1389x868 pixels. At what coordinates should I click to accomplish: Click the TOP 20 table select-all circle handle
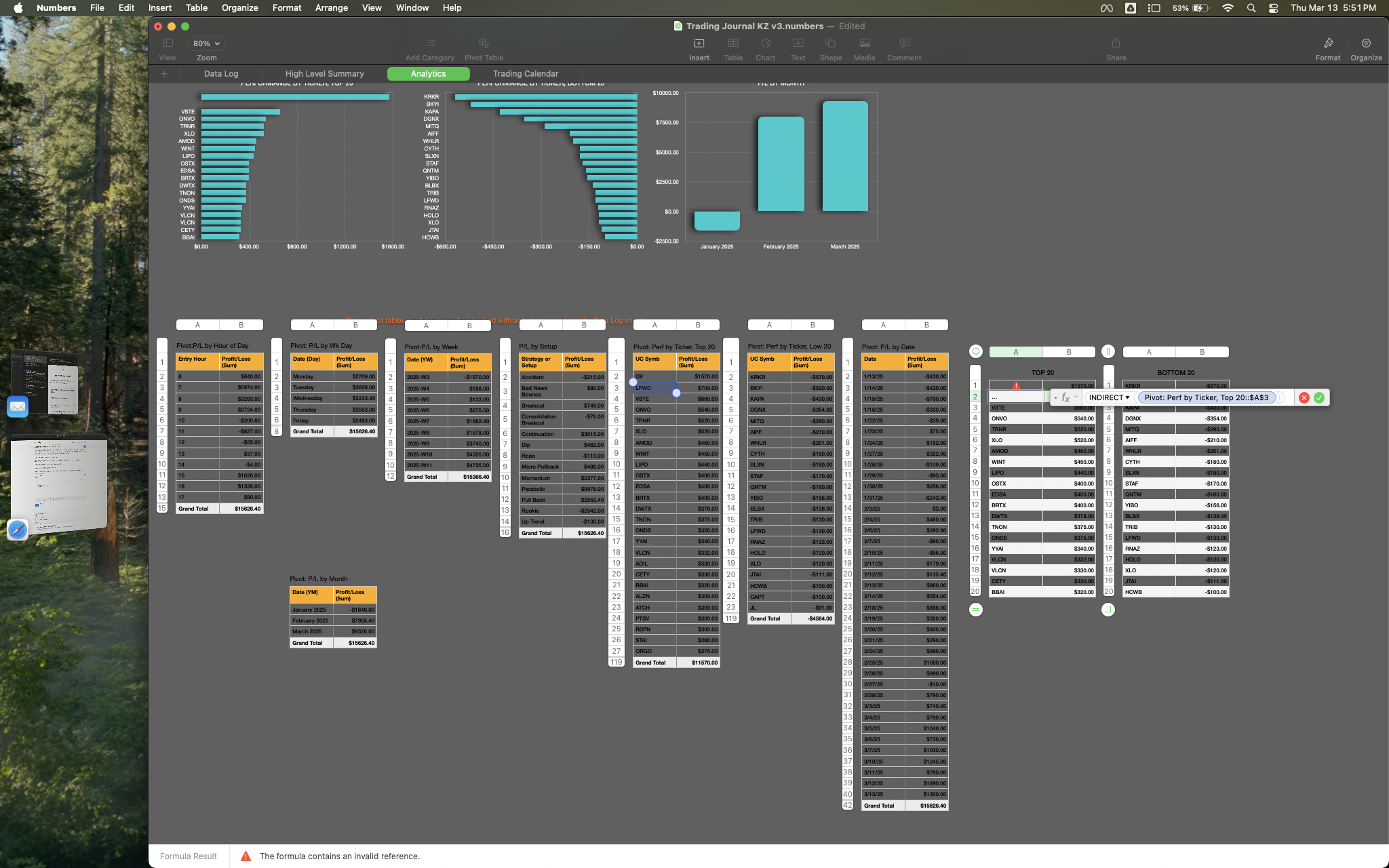[x=975, y=351]
